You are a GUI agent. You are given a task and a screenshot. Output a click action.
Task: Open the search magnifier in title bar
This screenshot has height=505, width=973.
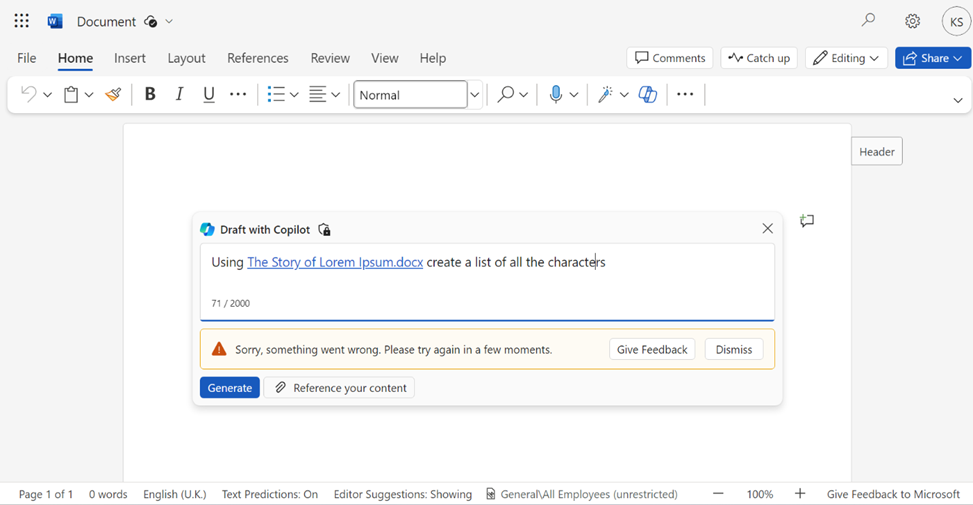click(x=868, y=20)
